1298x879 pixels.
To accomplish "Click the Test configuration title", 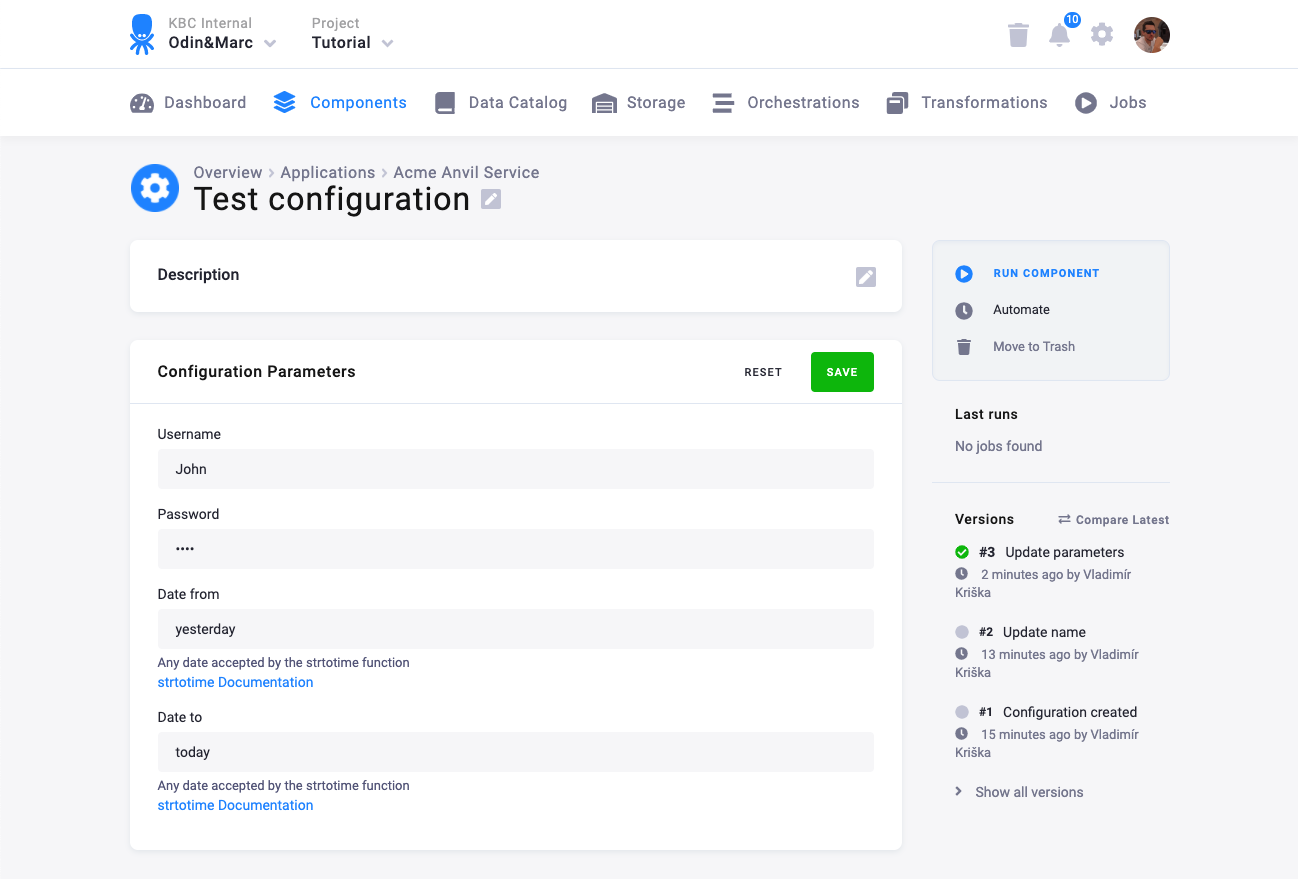I will (x=331, y=199).
